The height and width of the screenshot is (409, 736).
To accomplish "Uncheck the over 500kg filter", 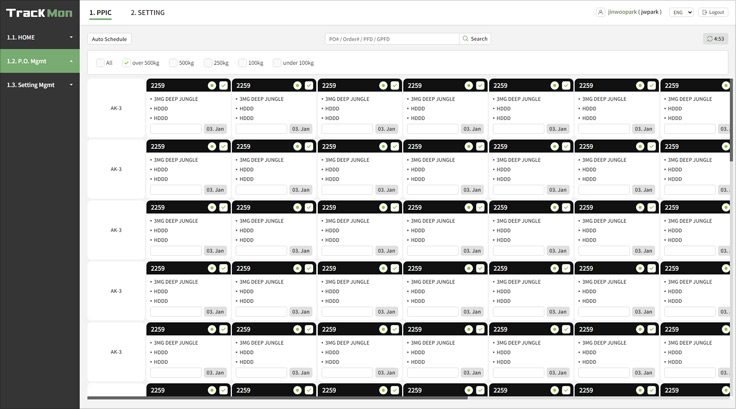I will 126,63.
